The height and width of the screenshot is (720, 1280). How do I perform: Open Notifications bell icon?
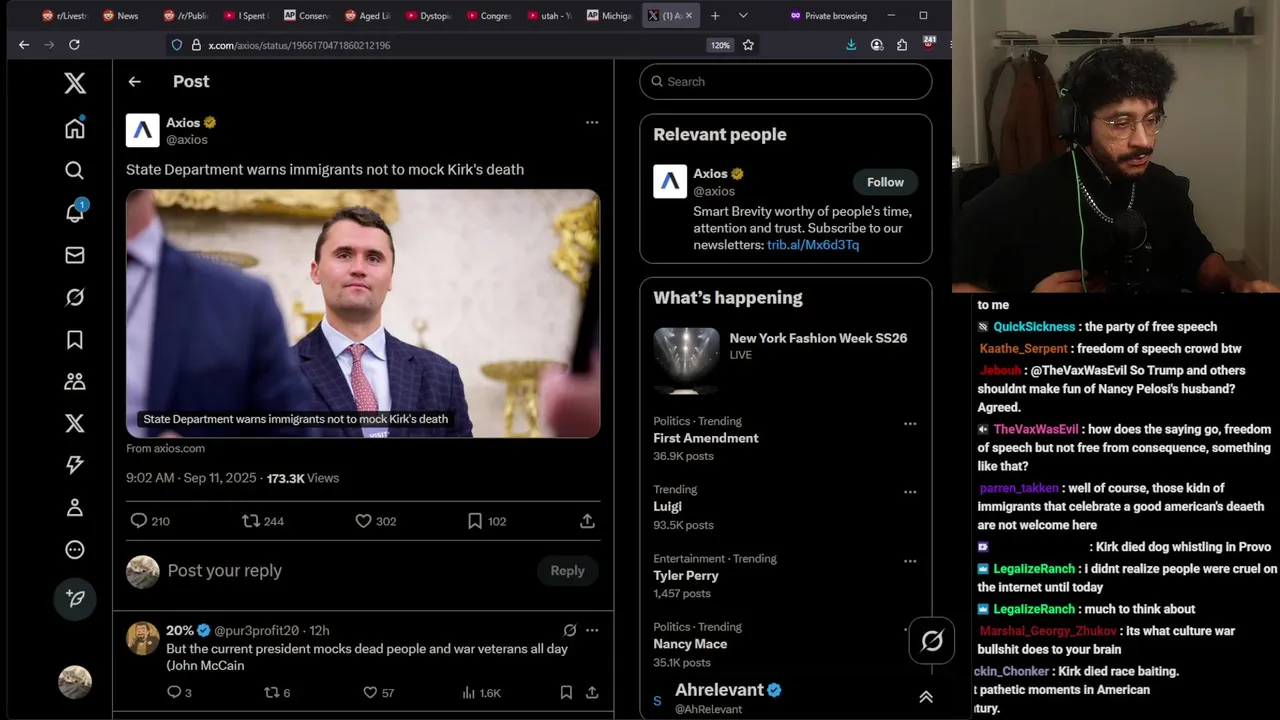point(75,212)
